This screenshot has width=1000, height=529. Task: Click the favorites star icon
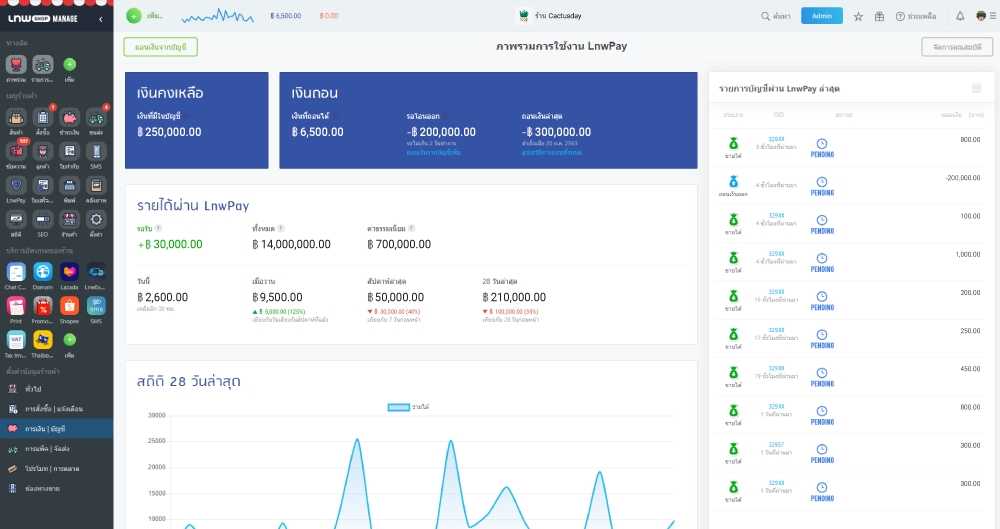[x=858, y=16]
